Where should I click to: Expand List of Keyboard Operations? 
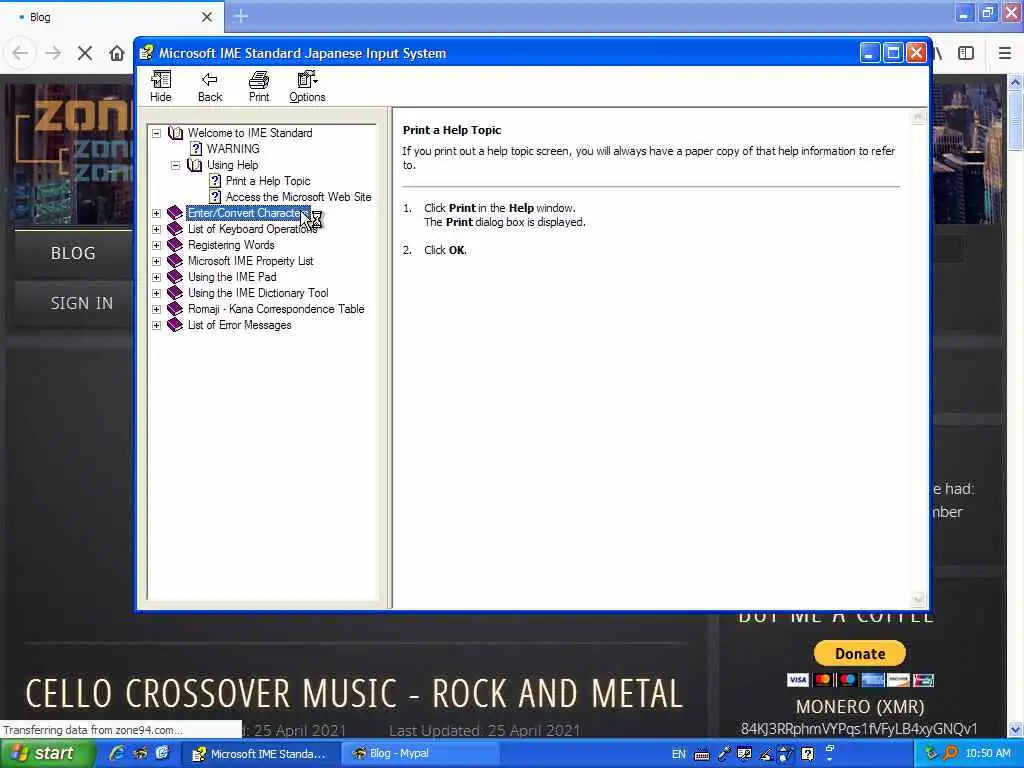click(157, 229)
